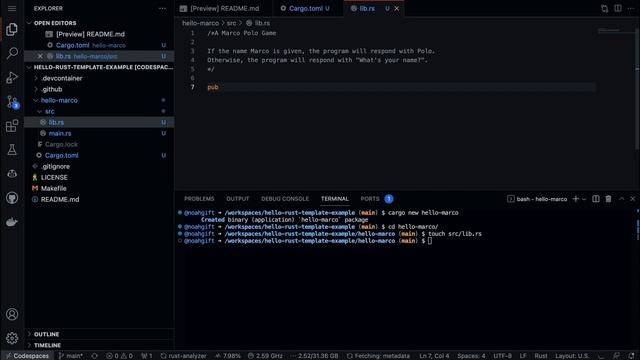The width and height of the screenshot is (640, 360).
Task: Kill the terminal with trash icon
Action: click(x=608, y=199)
